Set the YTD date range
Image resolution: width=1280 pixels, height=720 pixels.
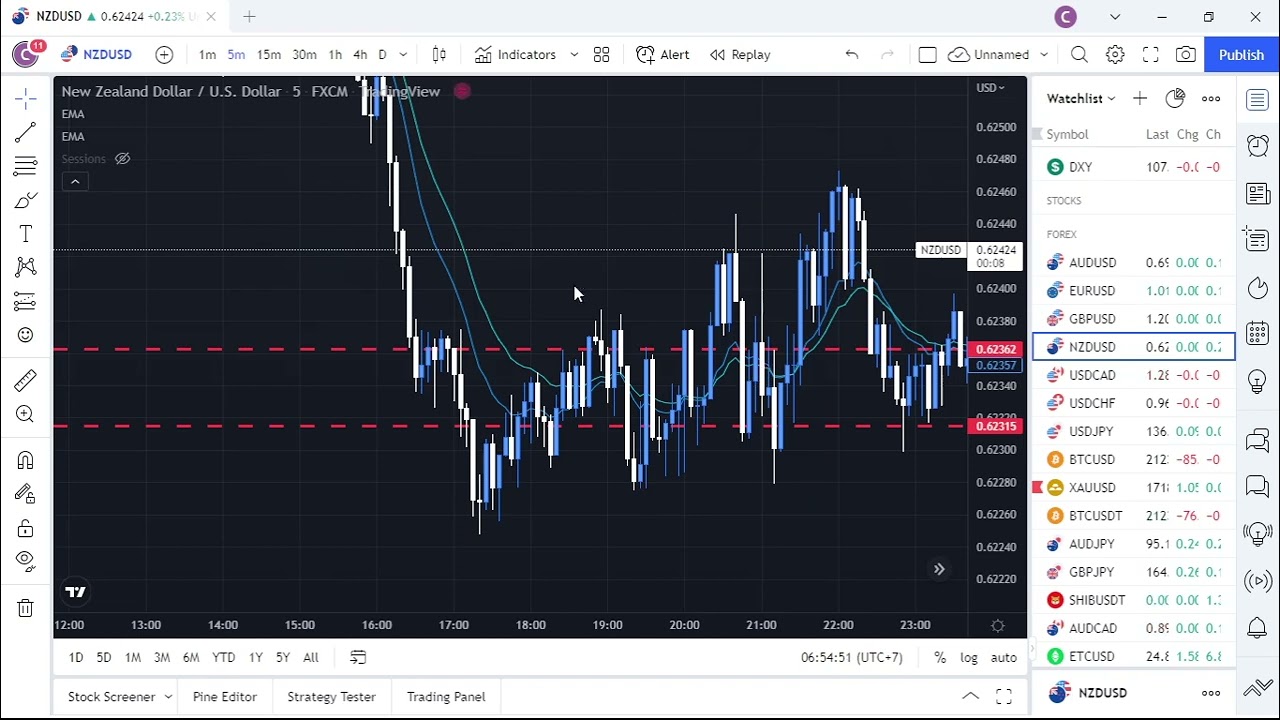[223, 657]
